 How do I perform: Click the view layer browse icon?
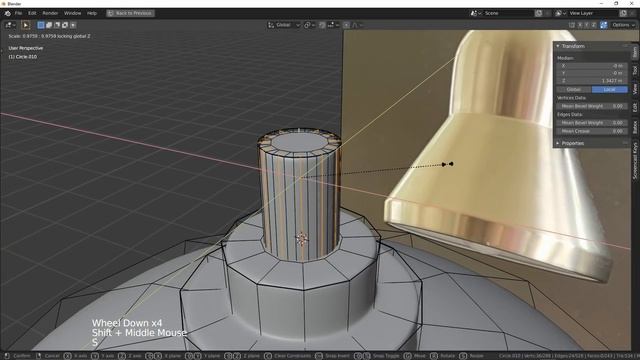click(x=561, y=13)
